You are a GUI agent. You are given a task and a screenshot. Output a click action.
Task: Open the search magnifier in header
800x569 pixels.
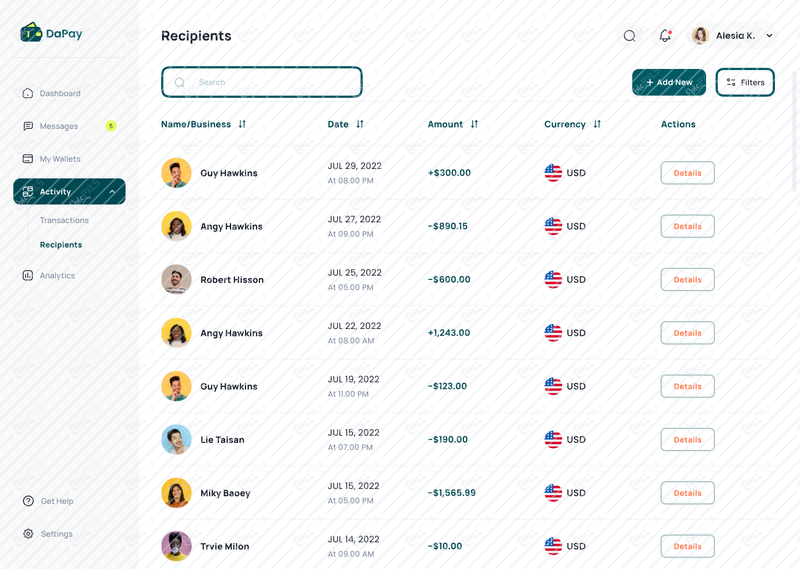[630, 36]
